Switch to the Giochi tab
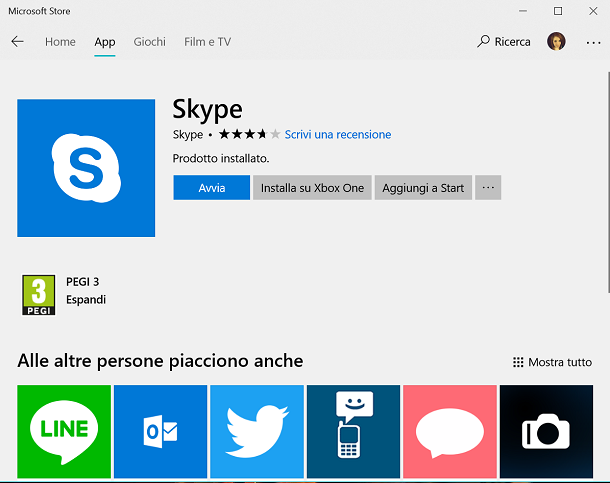This screenshot has width=610, height=483. click(x=149, y=42)
